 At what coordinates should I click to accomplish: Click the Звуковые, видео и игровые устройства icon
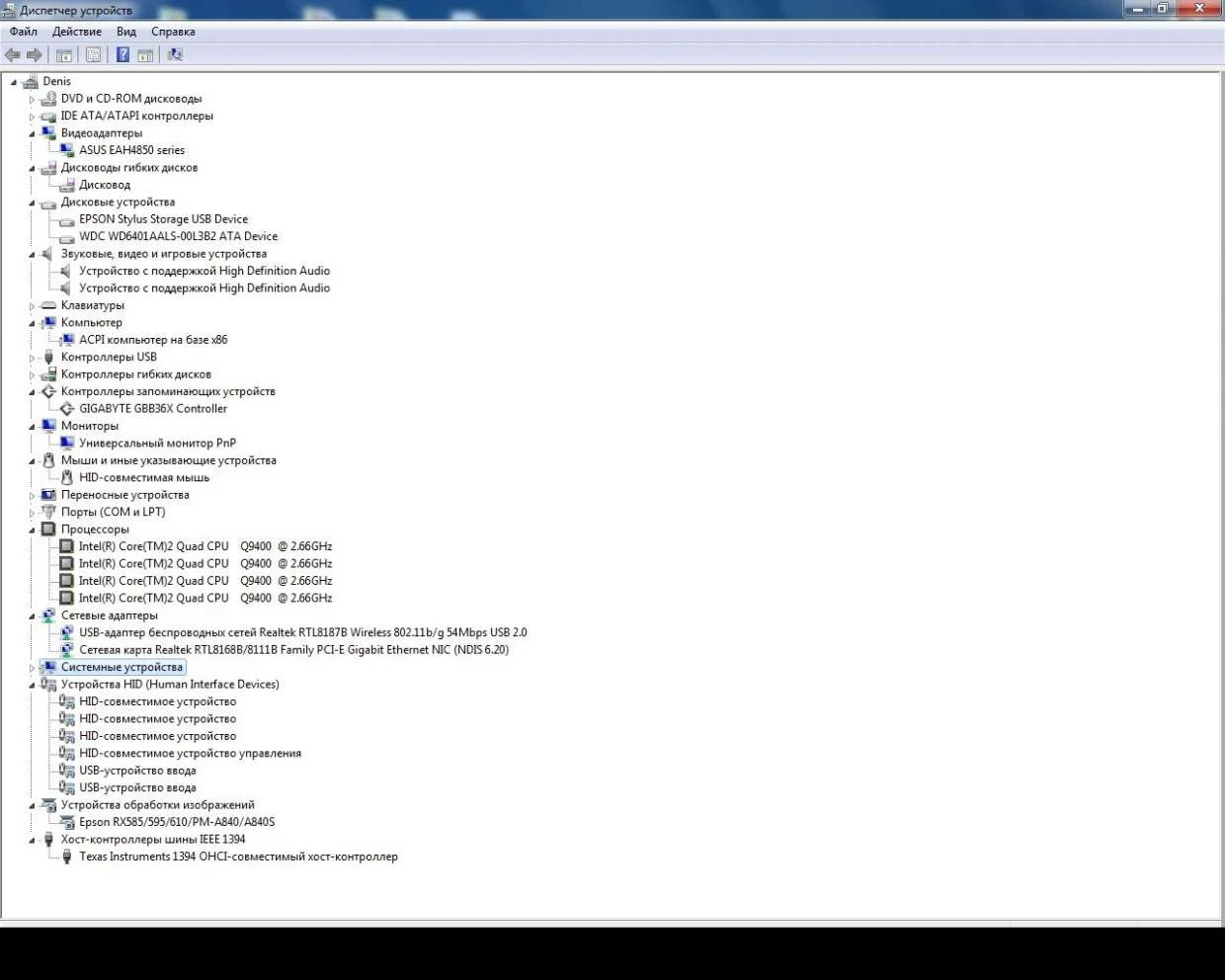48,254
